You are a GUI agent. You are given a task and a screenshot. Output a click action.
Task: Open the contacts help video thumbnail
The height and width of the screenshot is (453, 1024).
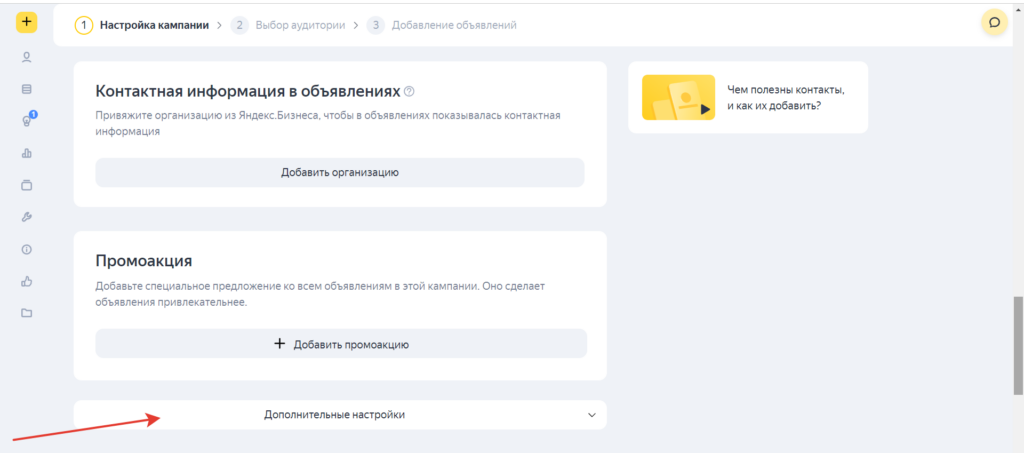click(678, 97)
